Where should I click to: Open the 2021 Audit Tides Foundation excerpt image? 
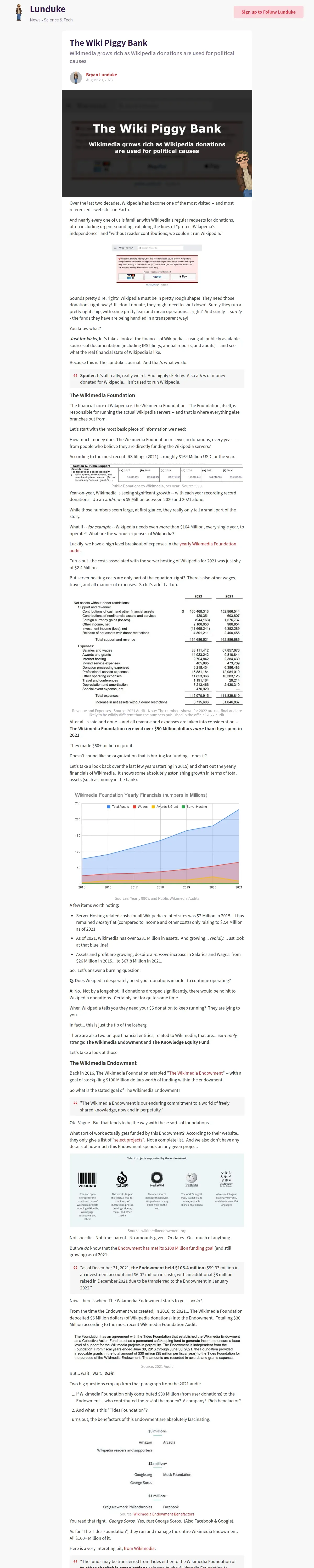coord(157,1346)
